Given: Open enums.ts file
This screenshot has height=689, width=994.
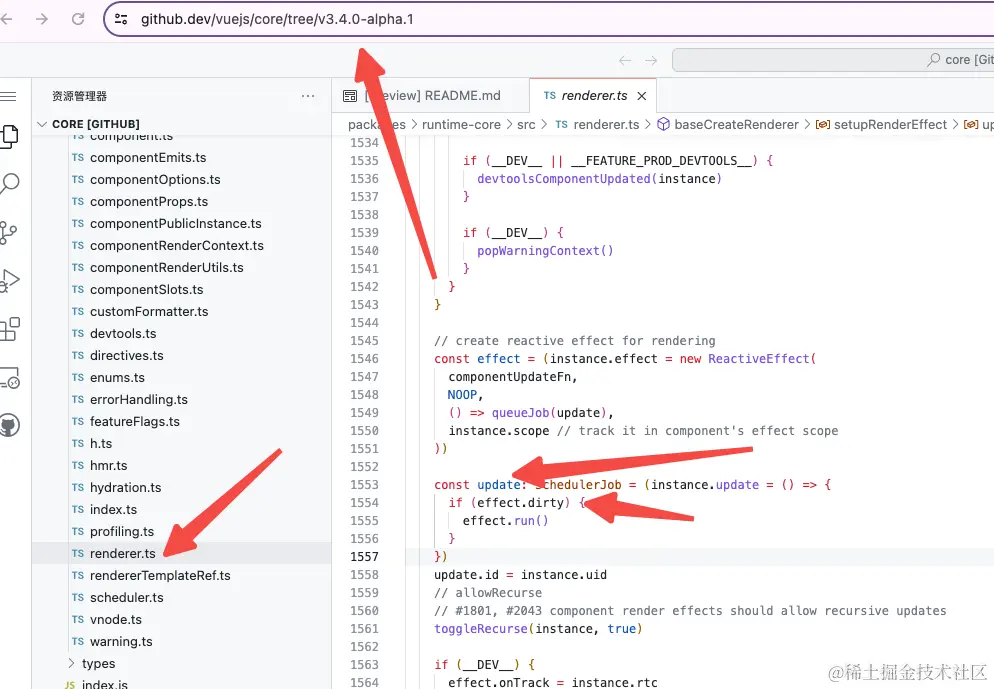Looking at the screenshot, I should coord(117,378).
